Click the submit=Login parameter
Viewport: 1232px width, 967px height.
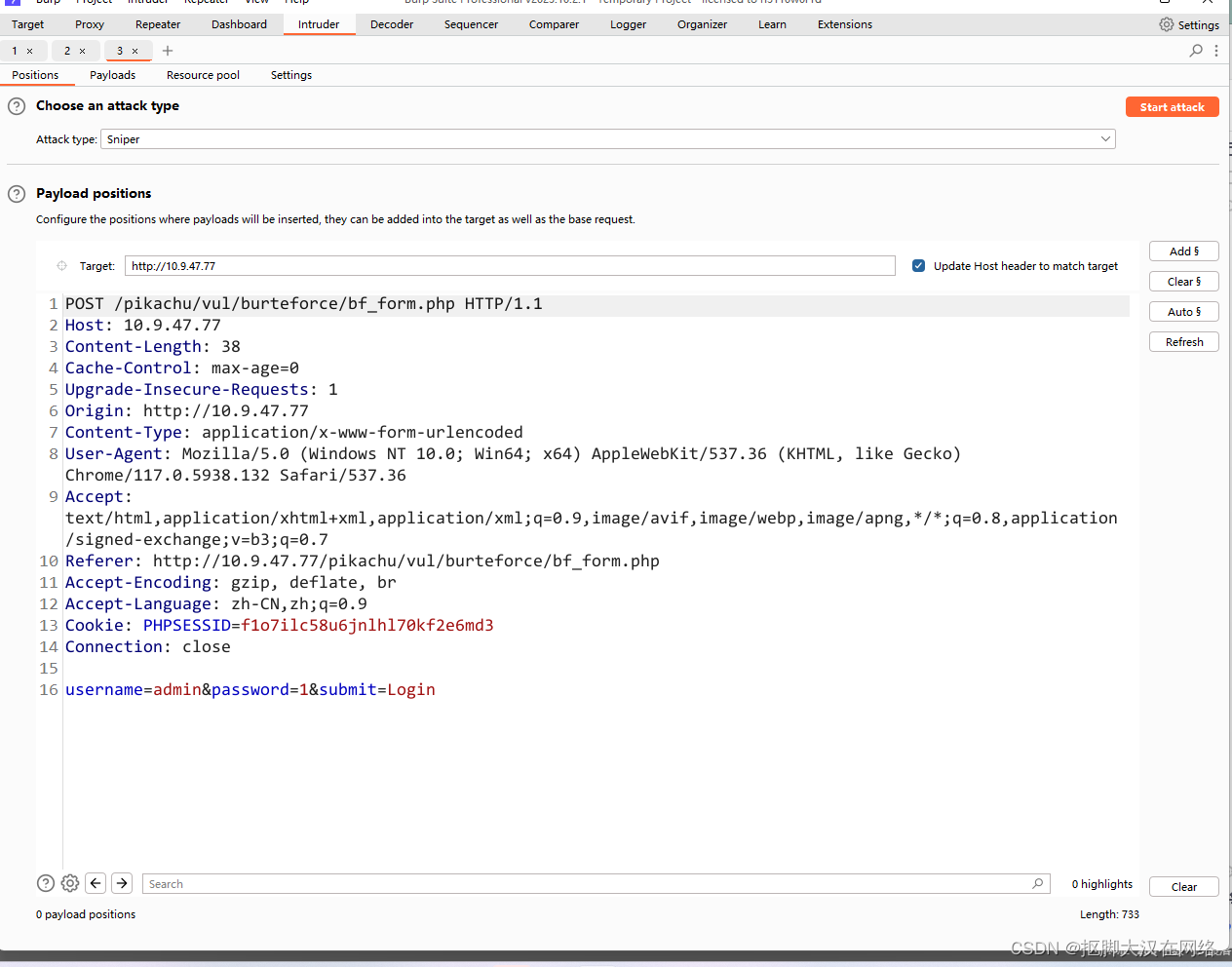pyautogui.click(x=377, y=690)
